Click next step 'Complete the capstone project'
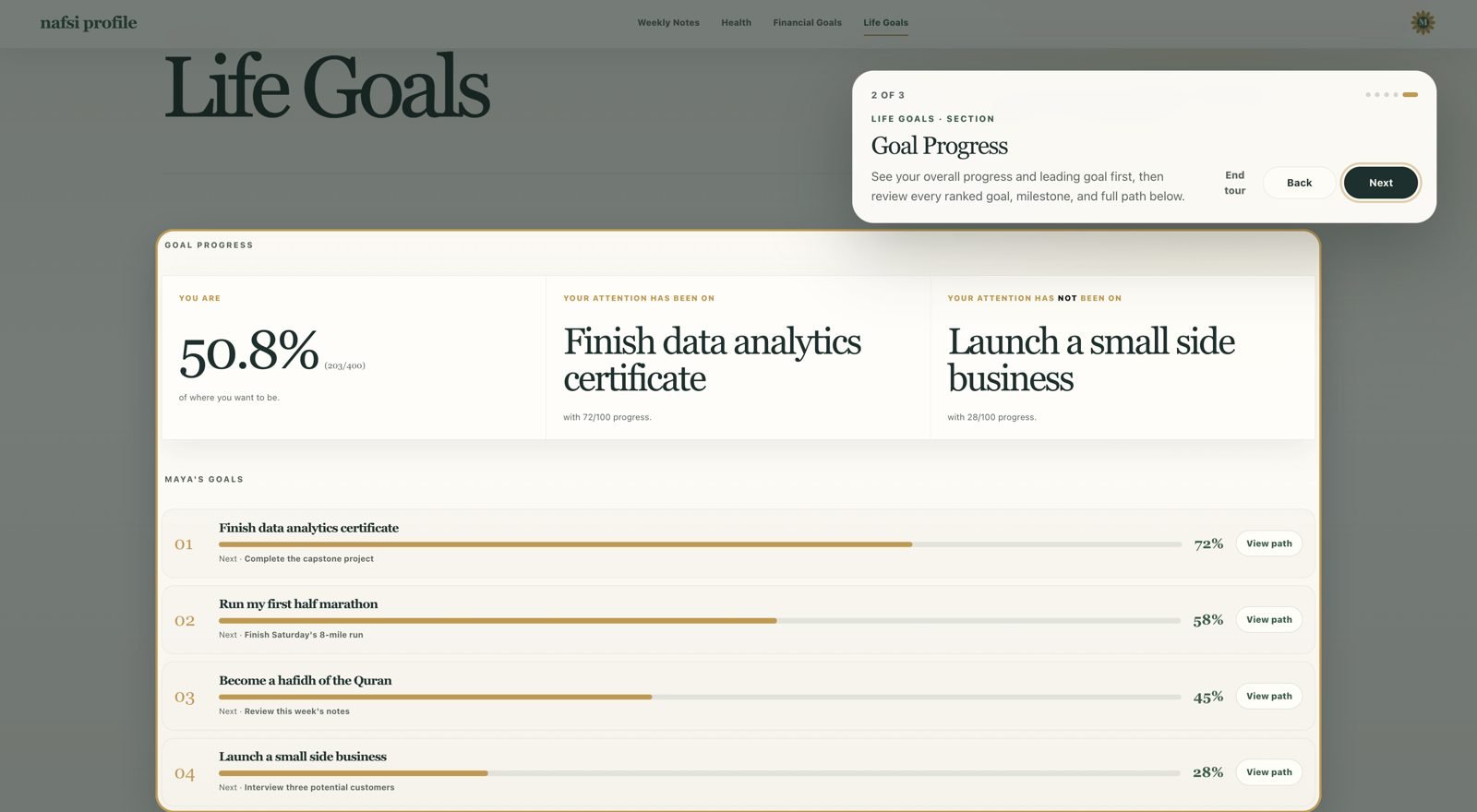 tap(309, 559)
